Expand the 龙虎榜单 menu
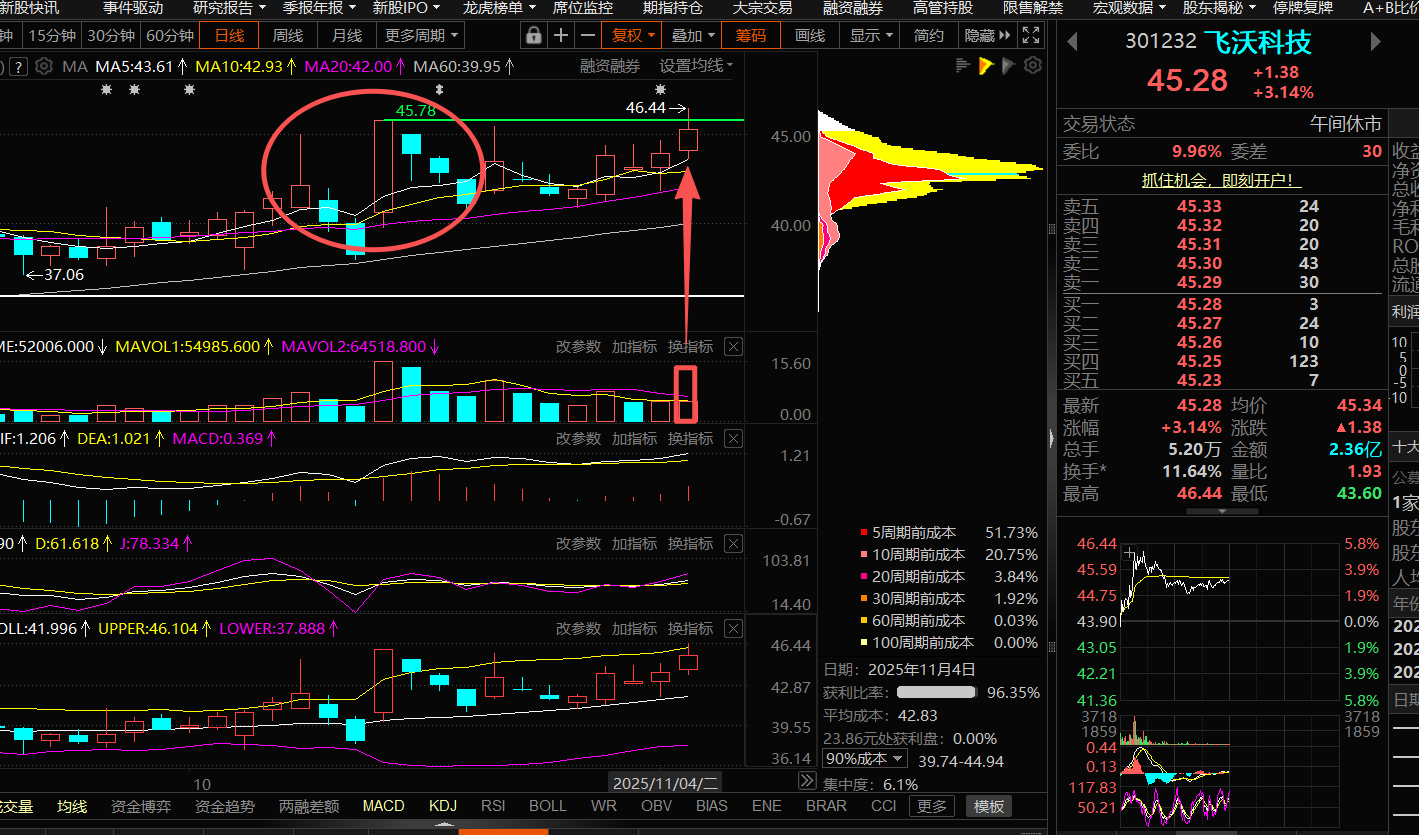 point(499,8)
